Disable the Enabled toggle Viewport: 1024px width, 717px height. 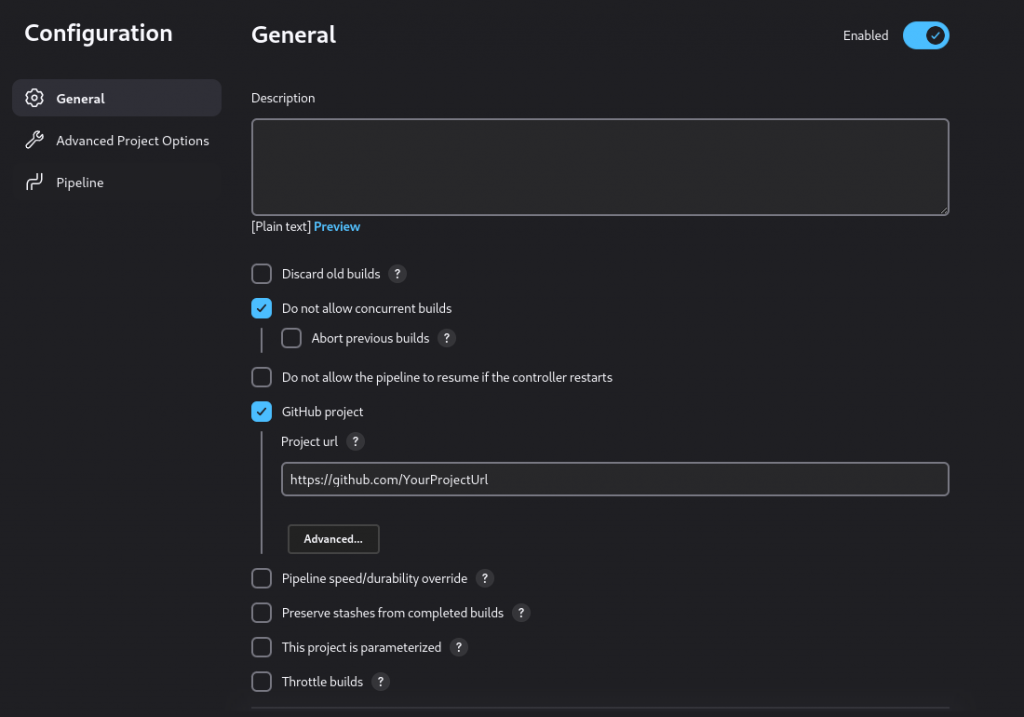click(925, 35)
